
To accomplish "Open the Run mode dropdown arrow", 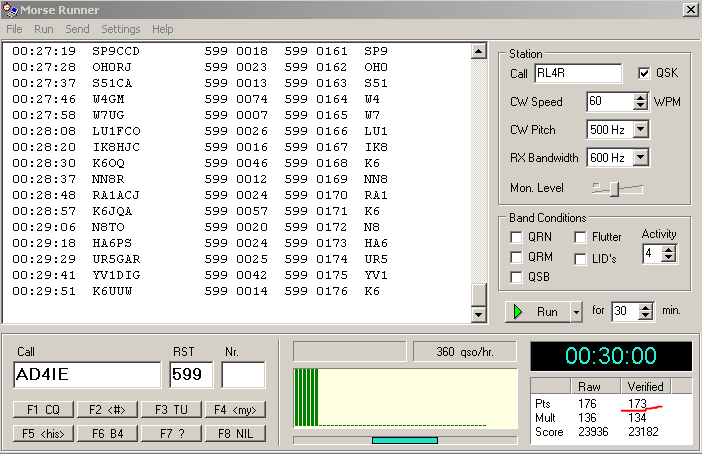I will click(575, 311).
